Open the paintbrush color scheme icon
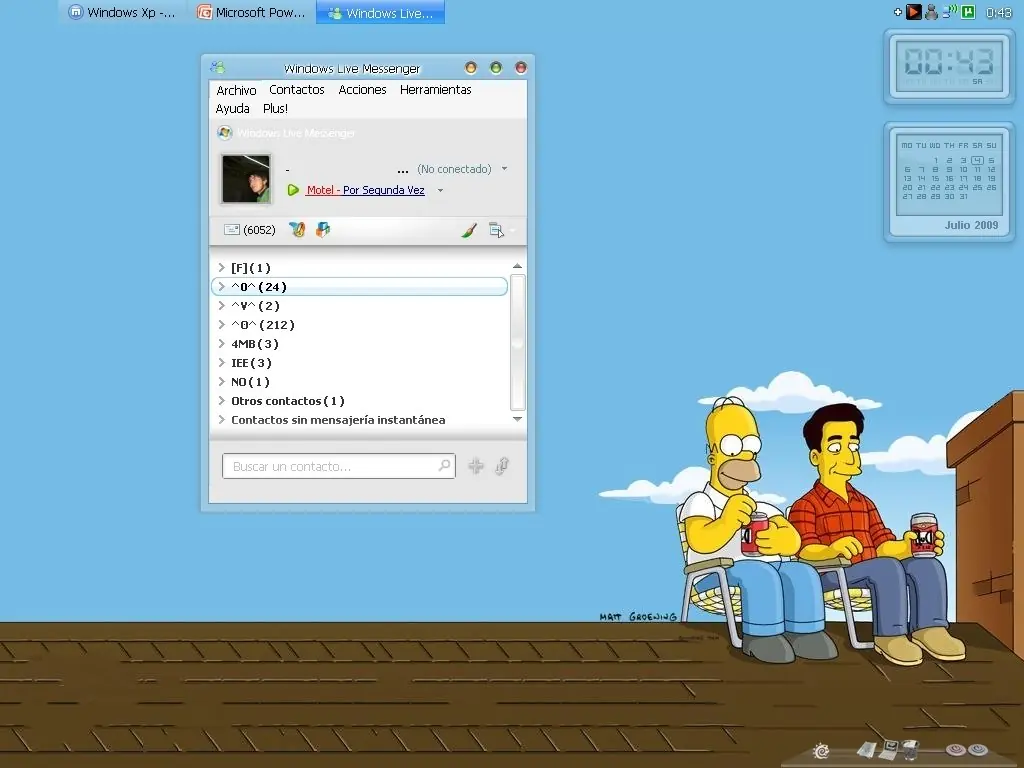 pos(469,230)
